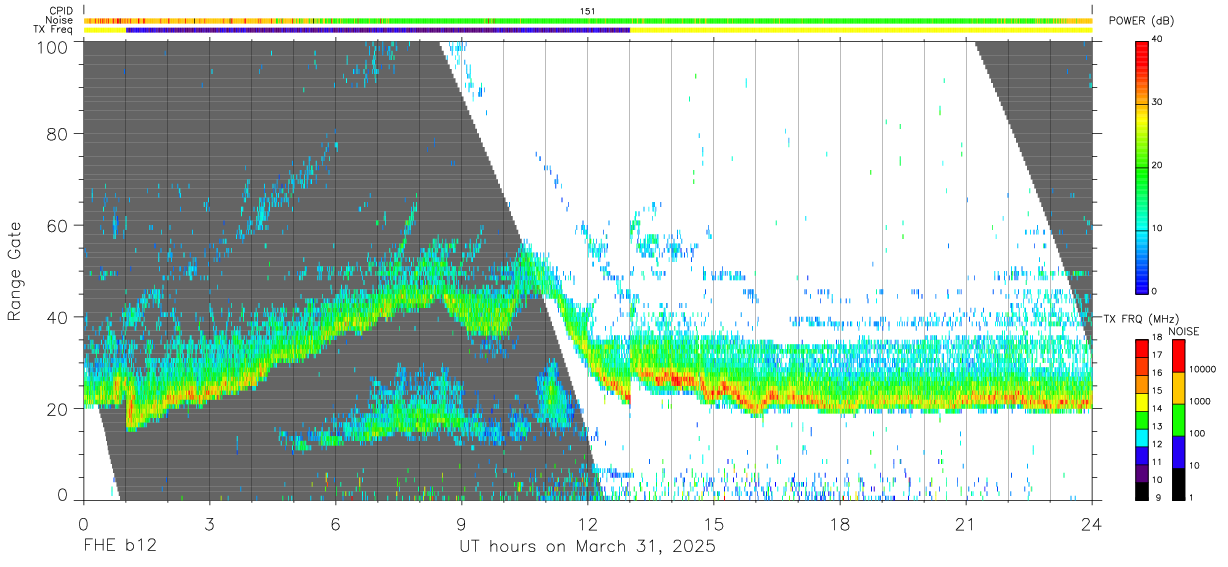Viewport: 1228px width, 567px height.
Task: Click range gate tick label '60'
Action: tap(59, 226)
